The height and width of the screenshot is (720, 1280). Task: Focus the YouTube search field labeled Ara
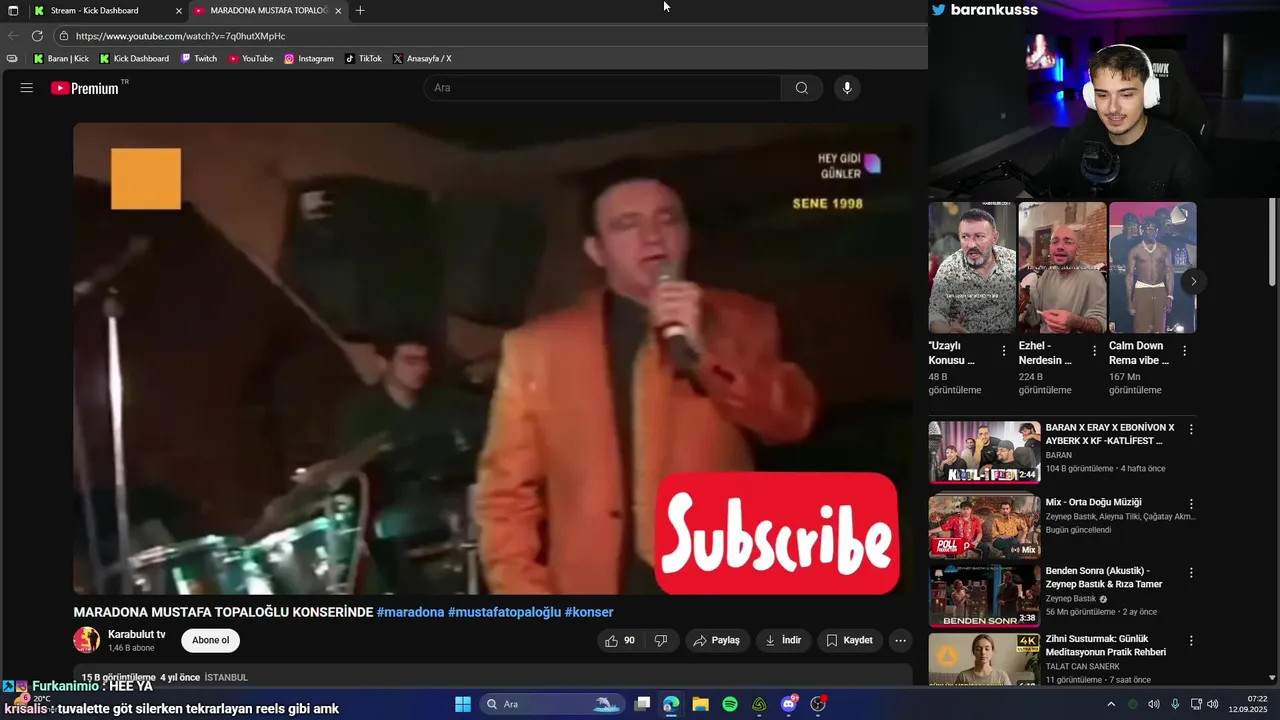(x=603, y=88)
